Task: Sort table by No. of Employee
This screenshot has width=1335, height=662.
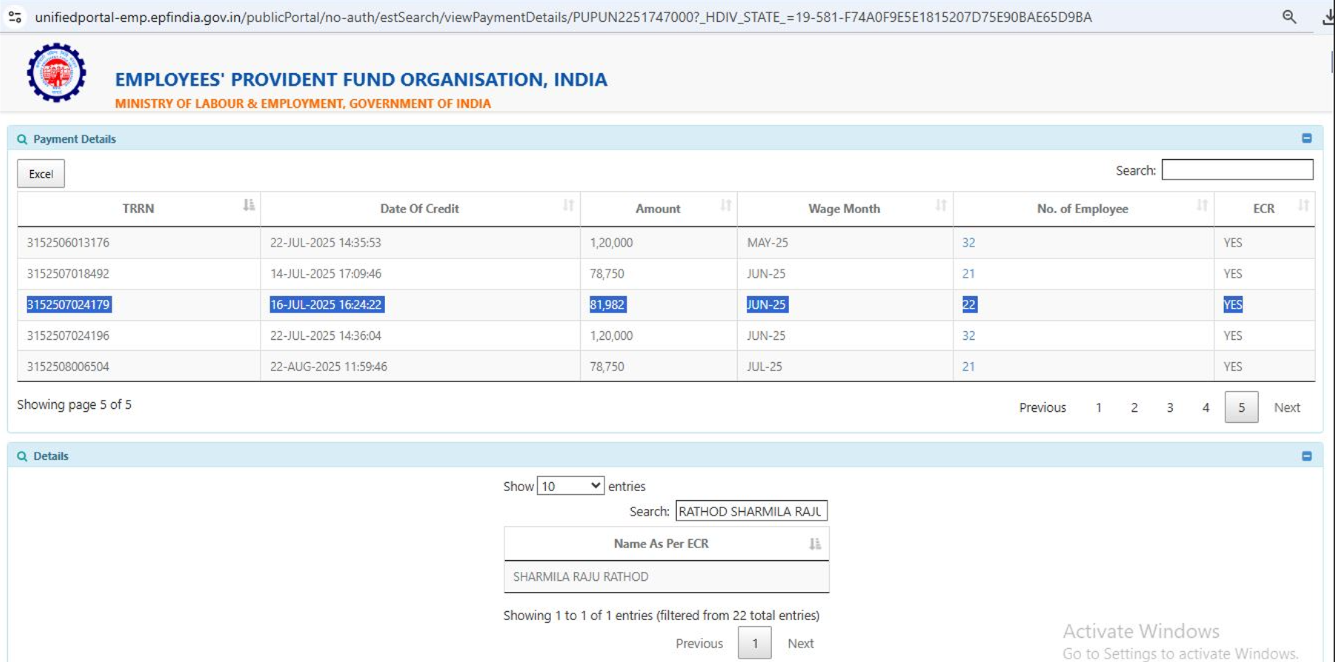Action: pyautogui.click(x=1083, y=208)
